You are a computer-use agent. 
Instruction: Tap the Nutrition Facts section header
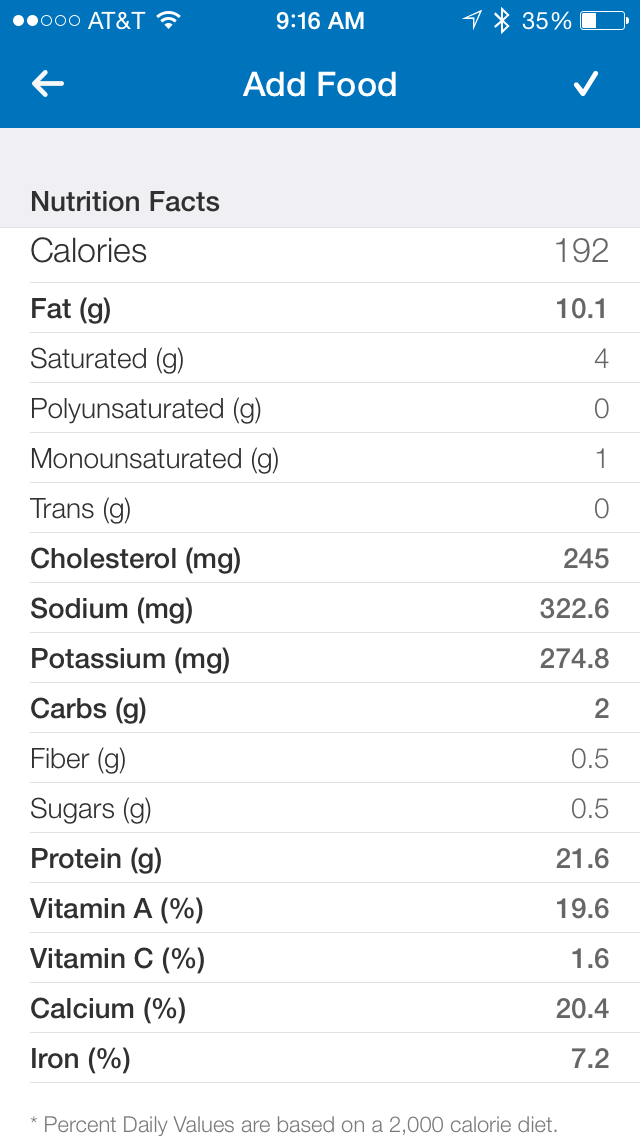click(125, 202)
